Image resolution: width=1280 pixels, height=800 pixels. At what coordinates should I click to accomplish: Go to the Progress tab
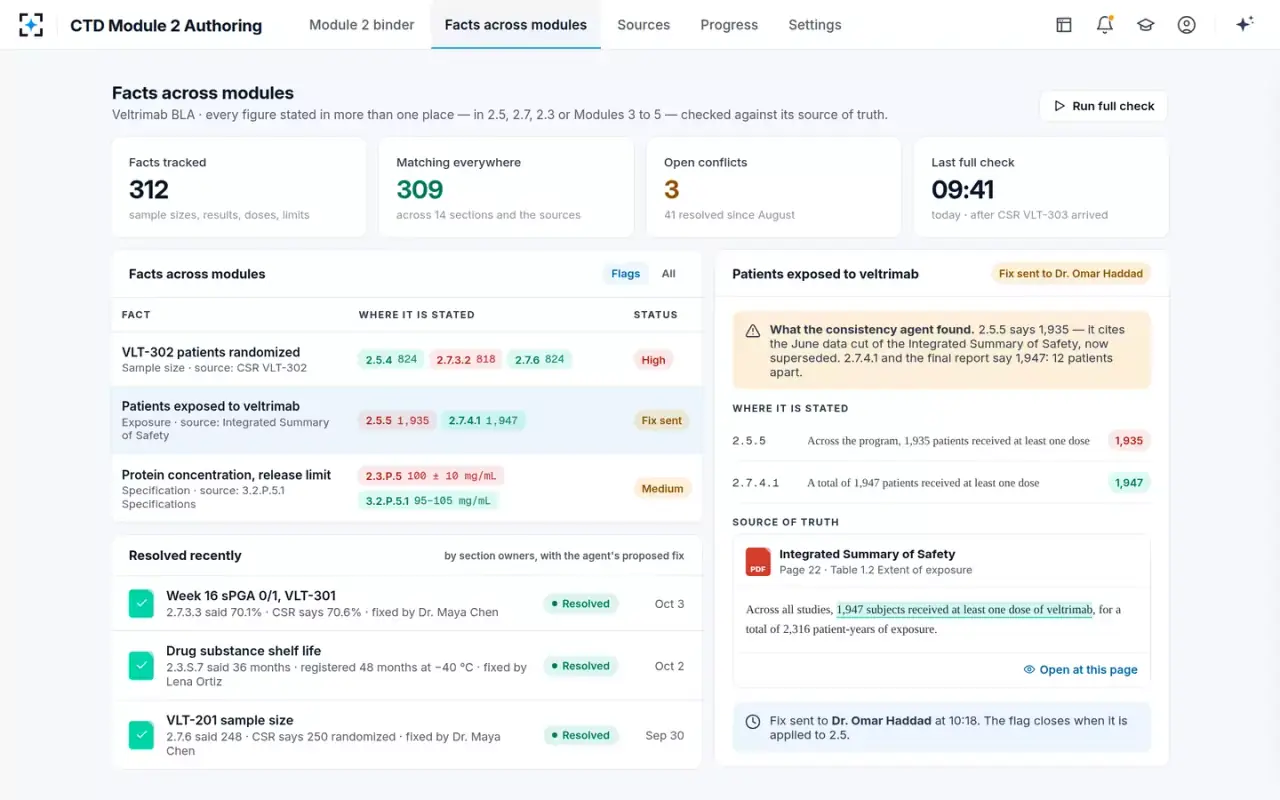click(729, 25)
